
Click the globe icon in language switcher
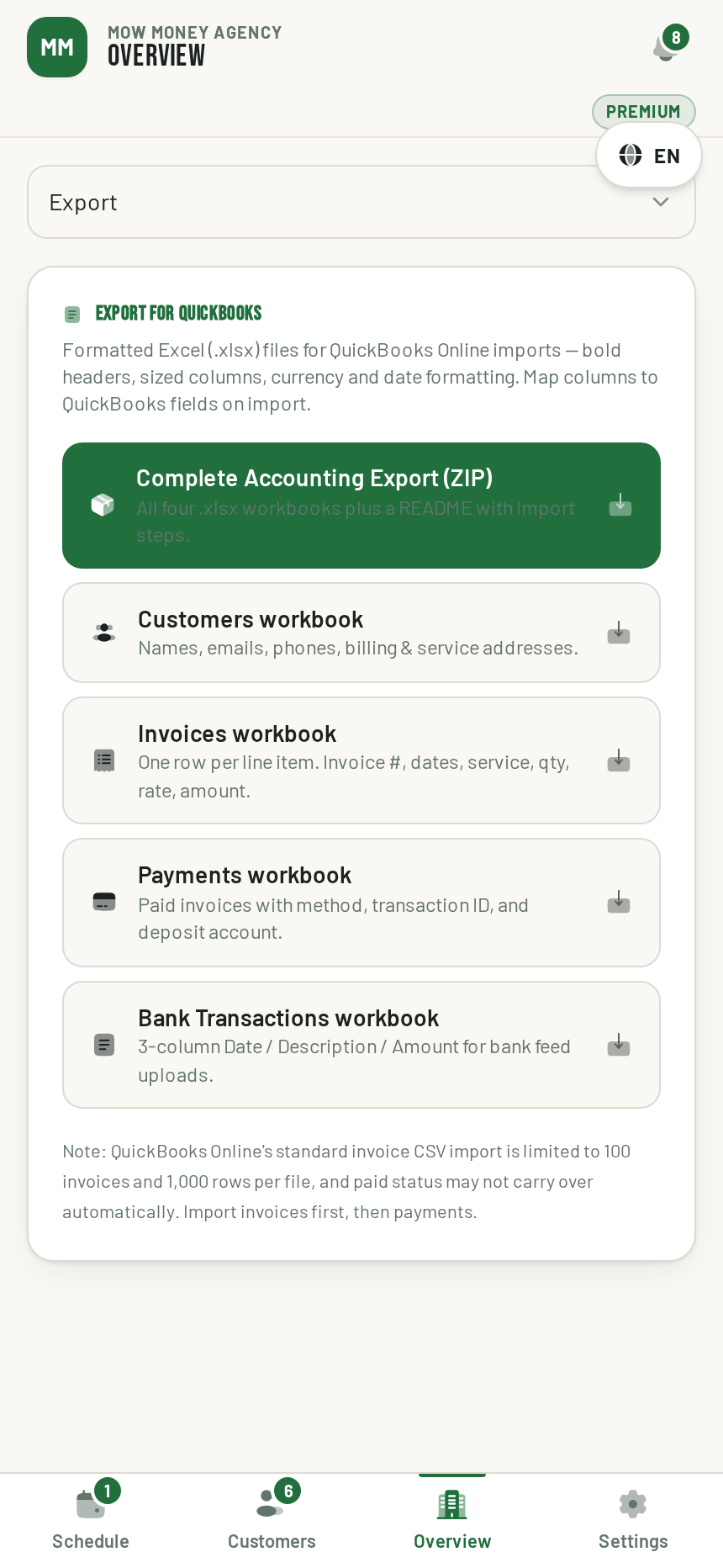631,155
